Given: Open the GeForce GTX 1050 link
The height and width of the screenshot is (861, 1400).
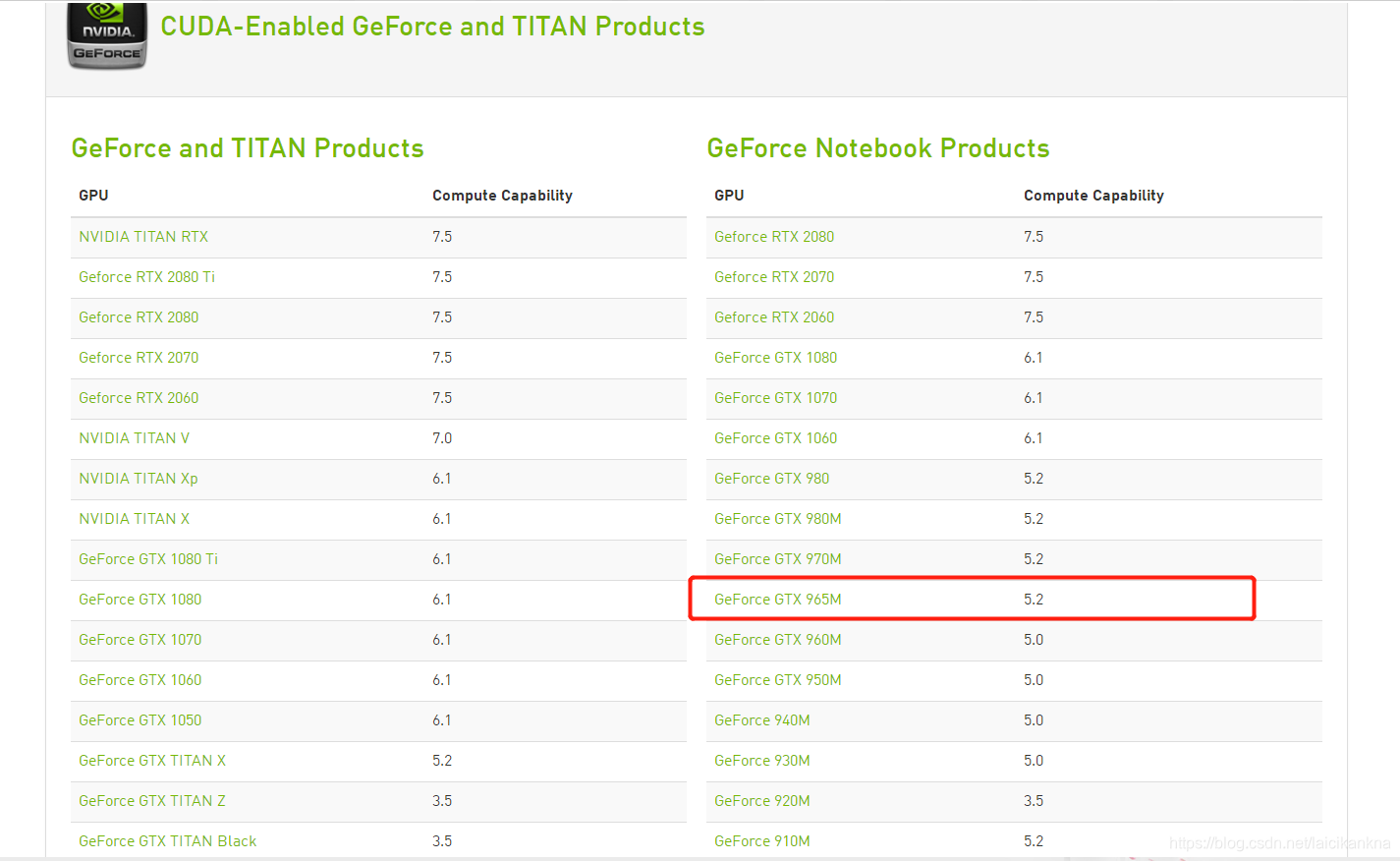Looking at the screenshot, I should click(x=140, y=720).
